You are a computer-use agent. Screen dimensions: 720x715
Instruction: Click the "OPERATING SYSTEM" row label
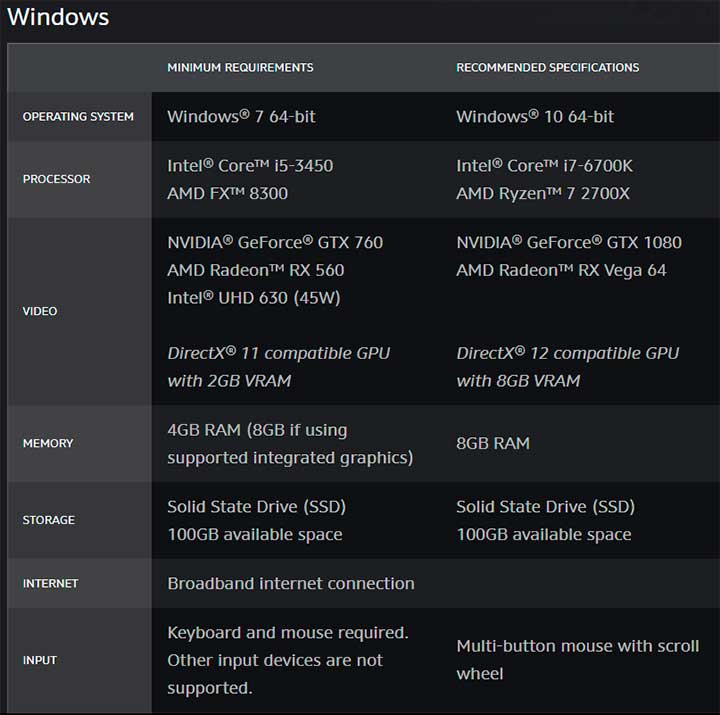pyautogui.click(x=78, y=117)
